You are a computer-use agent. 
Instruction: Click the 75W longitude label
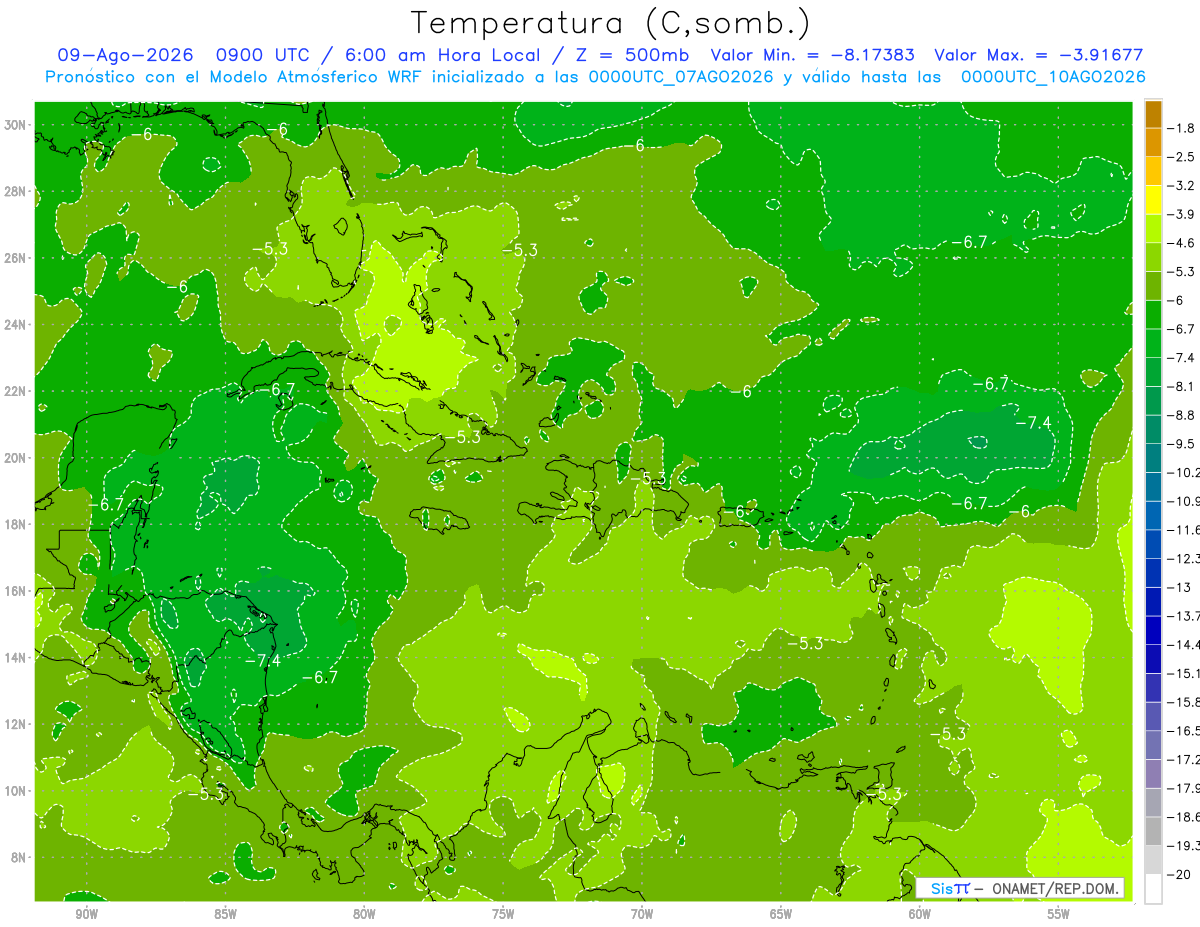[503, 914]
